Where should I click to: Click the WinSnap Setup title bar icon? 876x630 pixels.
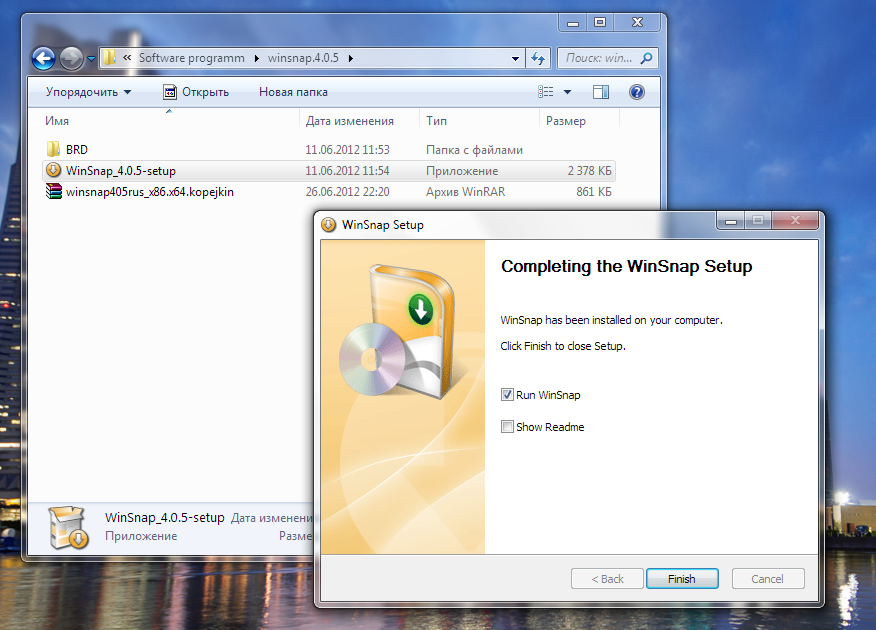(x=328, y=225)
